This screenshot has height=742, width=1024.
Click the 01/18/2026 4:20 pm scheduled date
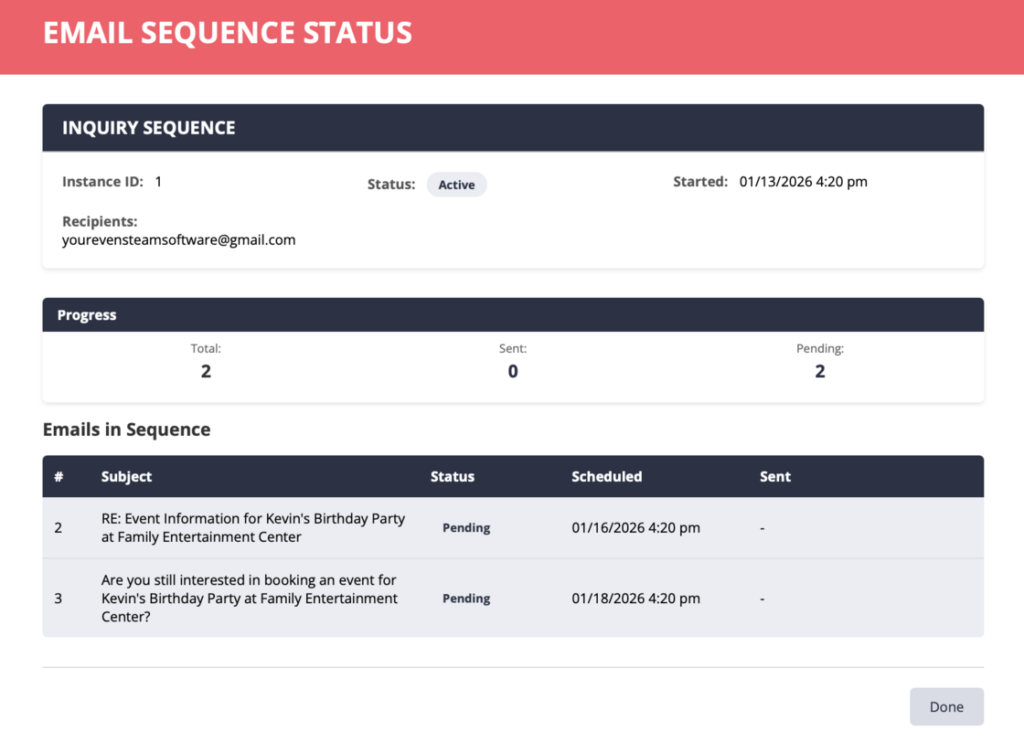click(x=635, y=599)
